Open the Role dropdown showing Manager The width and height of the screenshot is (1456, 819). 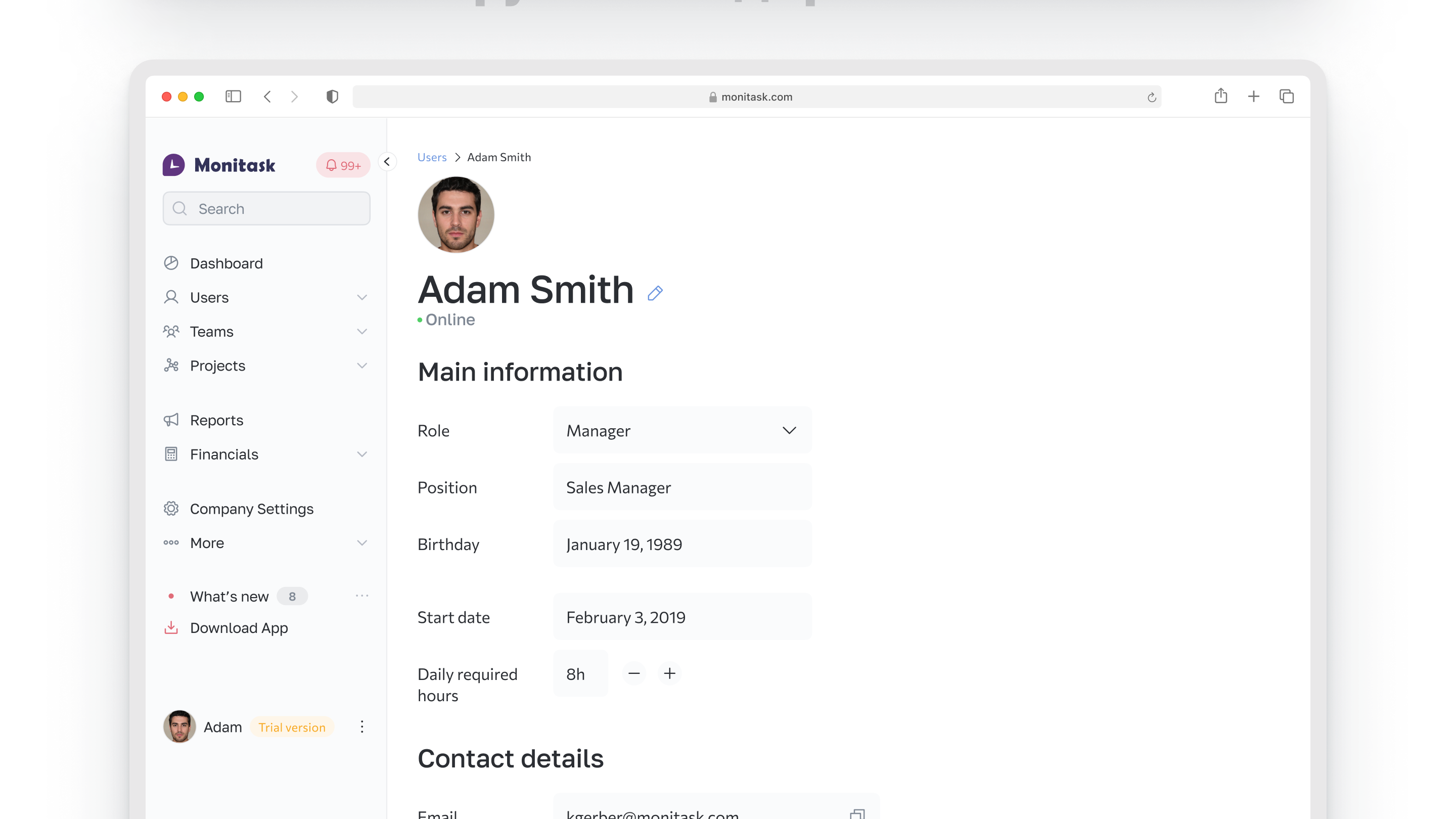(x=682, y=430)
